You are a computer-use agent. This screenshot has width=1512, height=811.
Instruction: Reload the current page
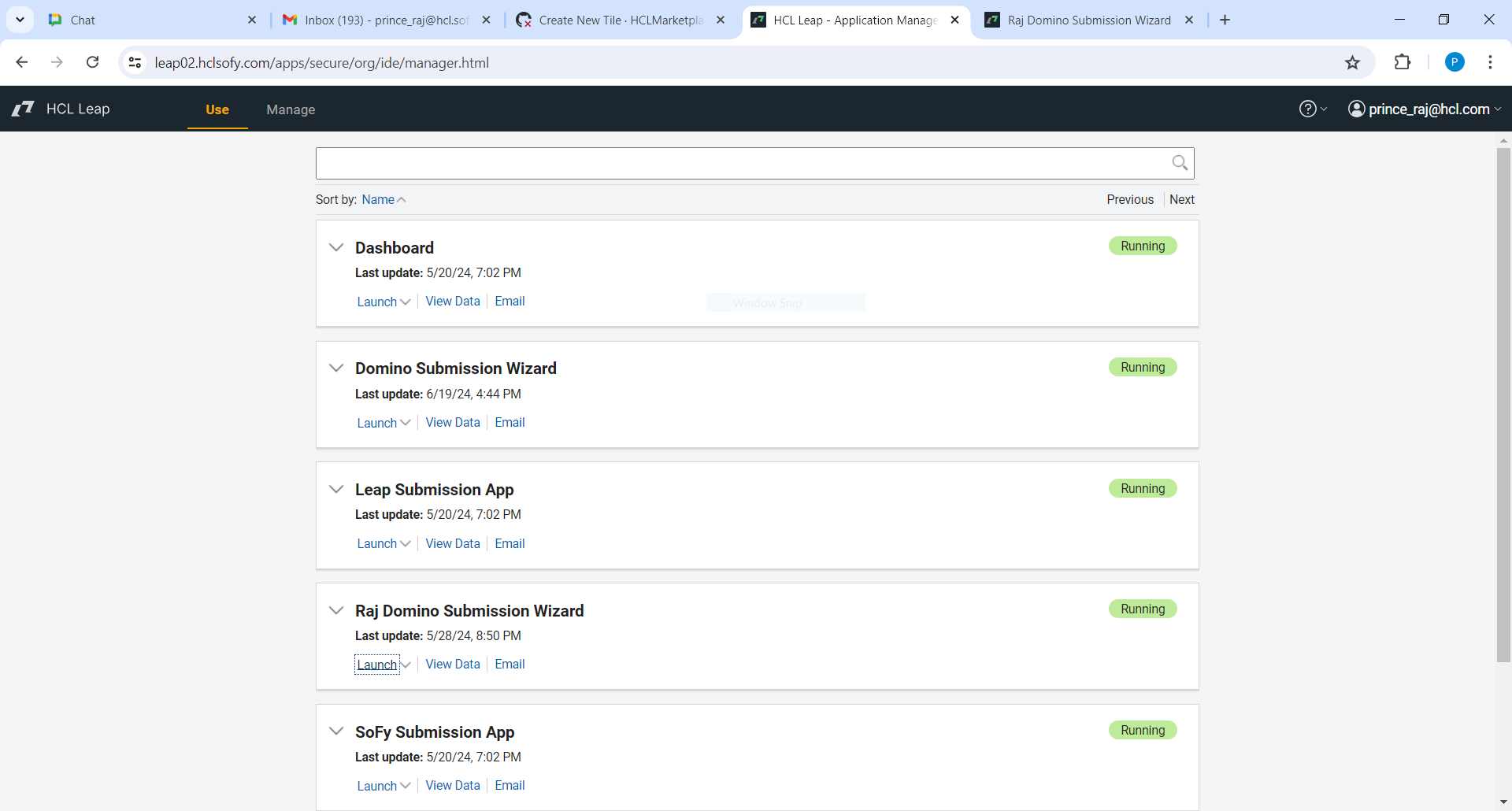tap(92, 62)
